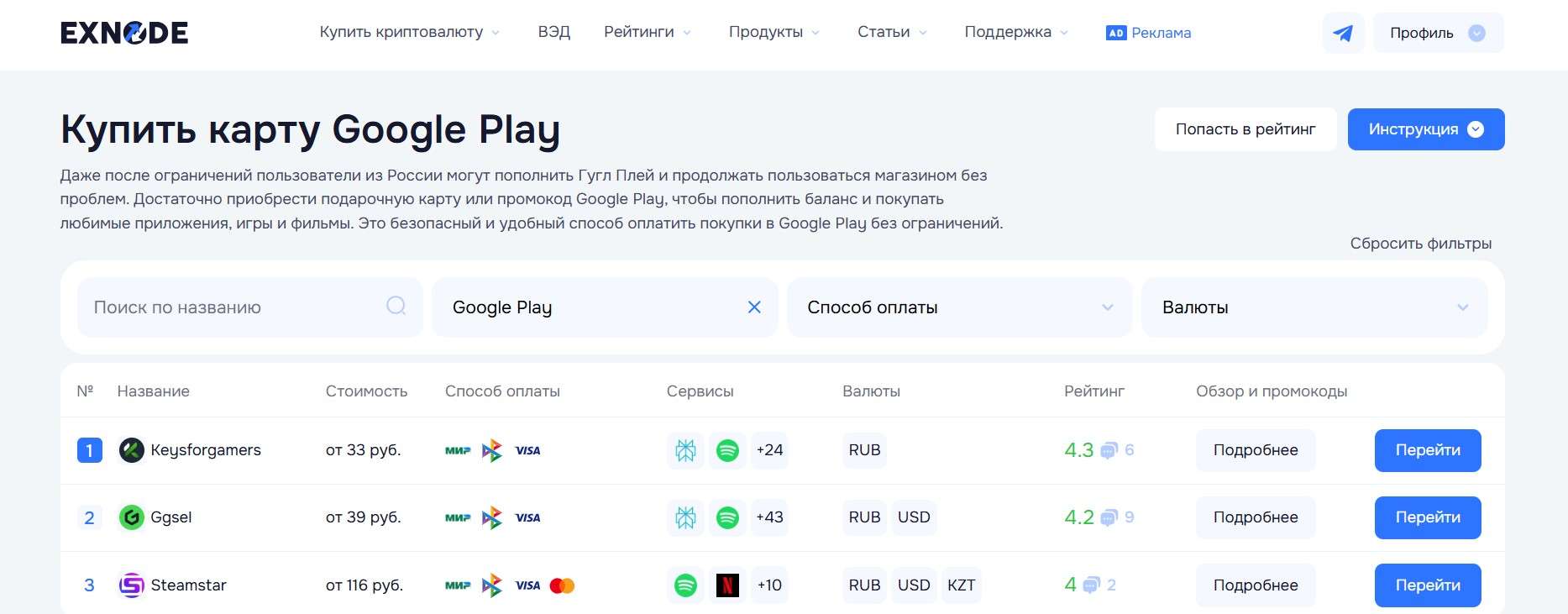Click the Keysforgamers logo icon
The height and width of the screenshot is (614, 1568).
131,450
